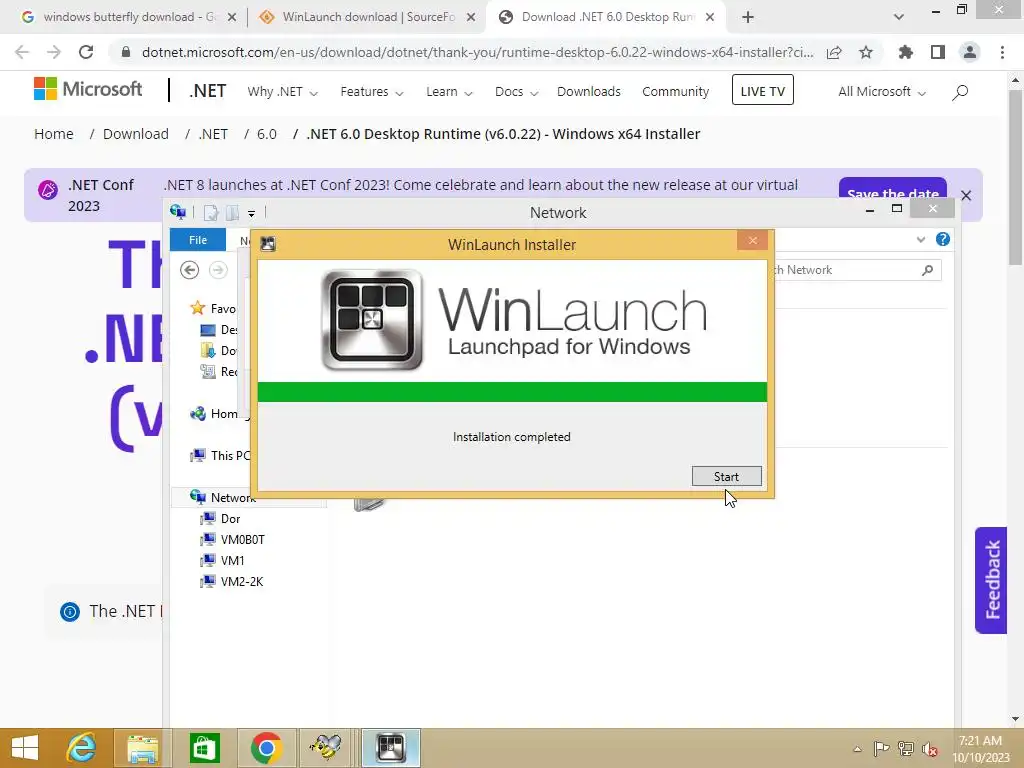Close the WinLaunch Installer dialog

click(753, 240)
